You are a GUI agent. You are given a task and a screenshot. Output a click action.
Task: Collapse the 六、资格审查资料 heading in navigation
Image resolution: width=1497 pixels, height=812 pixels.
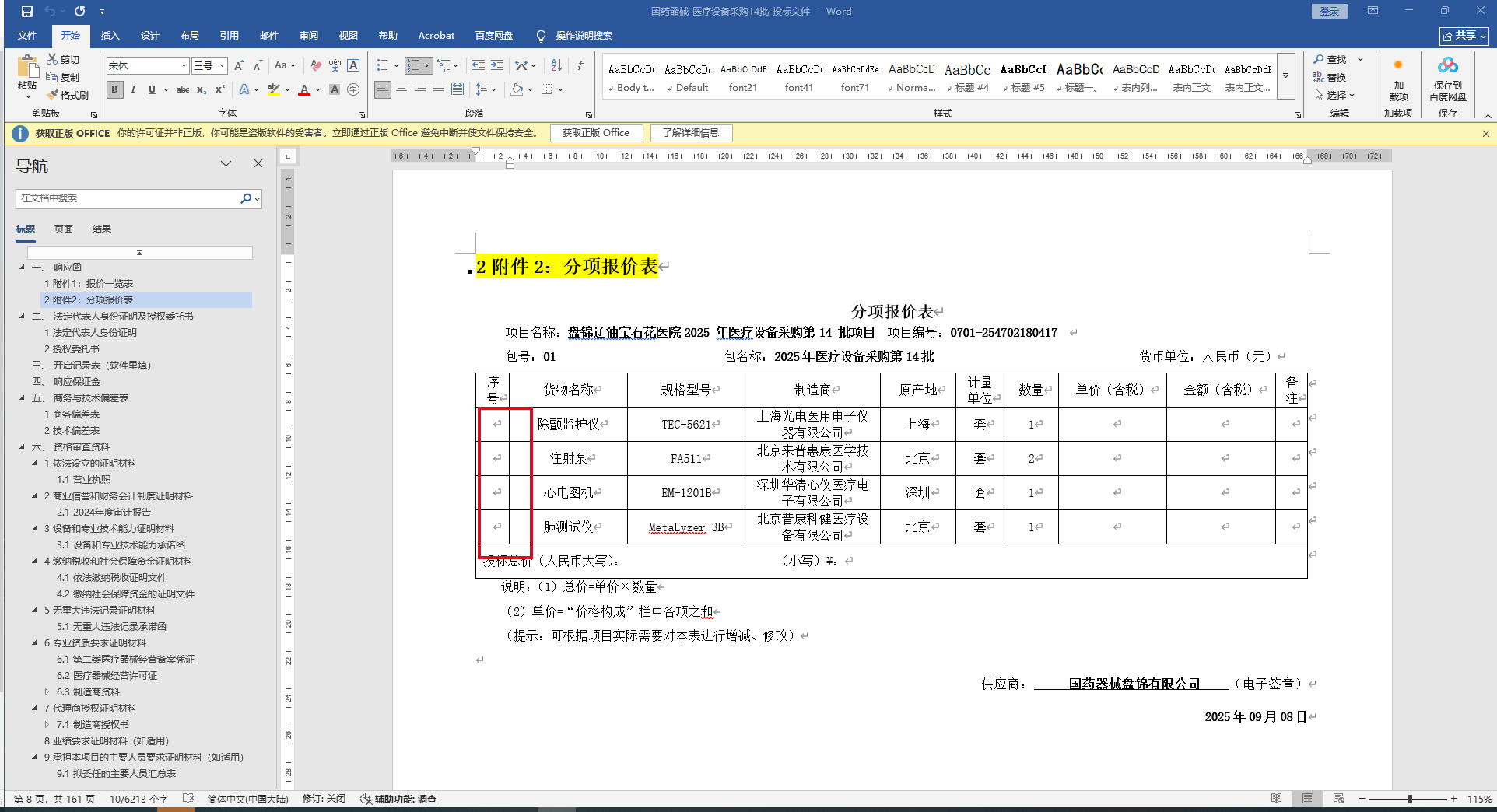pyautogui.click(x=22, y=447)
